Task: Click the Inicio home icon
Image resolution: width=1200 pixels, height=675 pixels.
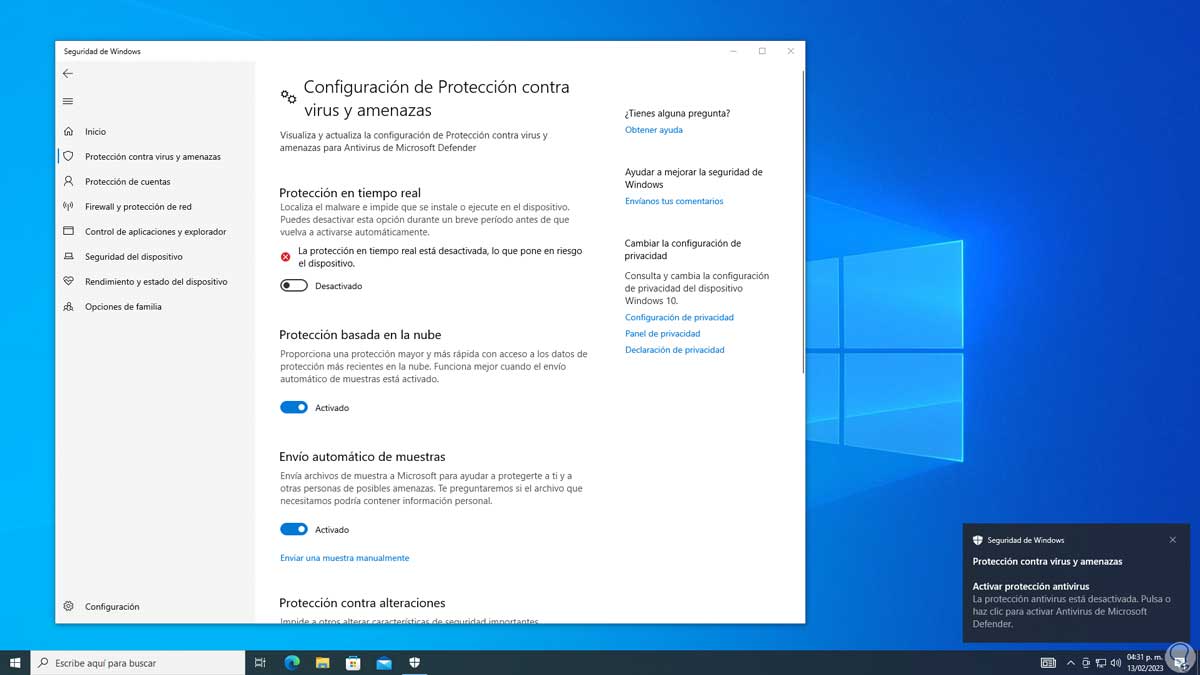Action: [x=68, y=131]
